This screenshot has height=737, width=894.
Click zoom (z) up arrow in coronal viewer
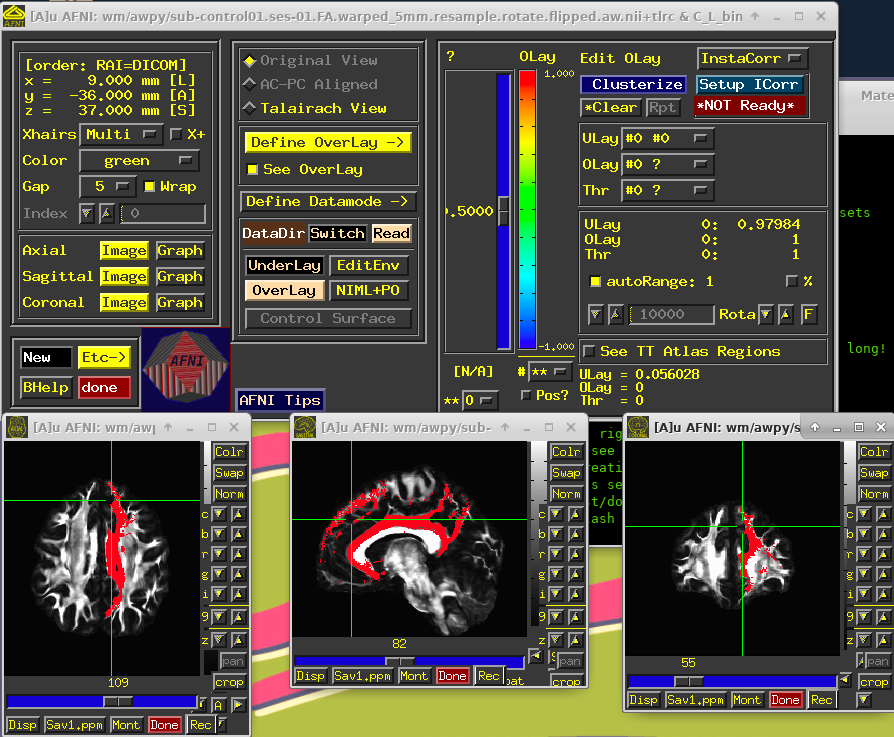883,640
